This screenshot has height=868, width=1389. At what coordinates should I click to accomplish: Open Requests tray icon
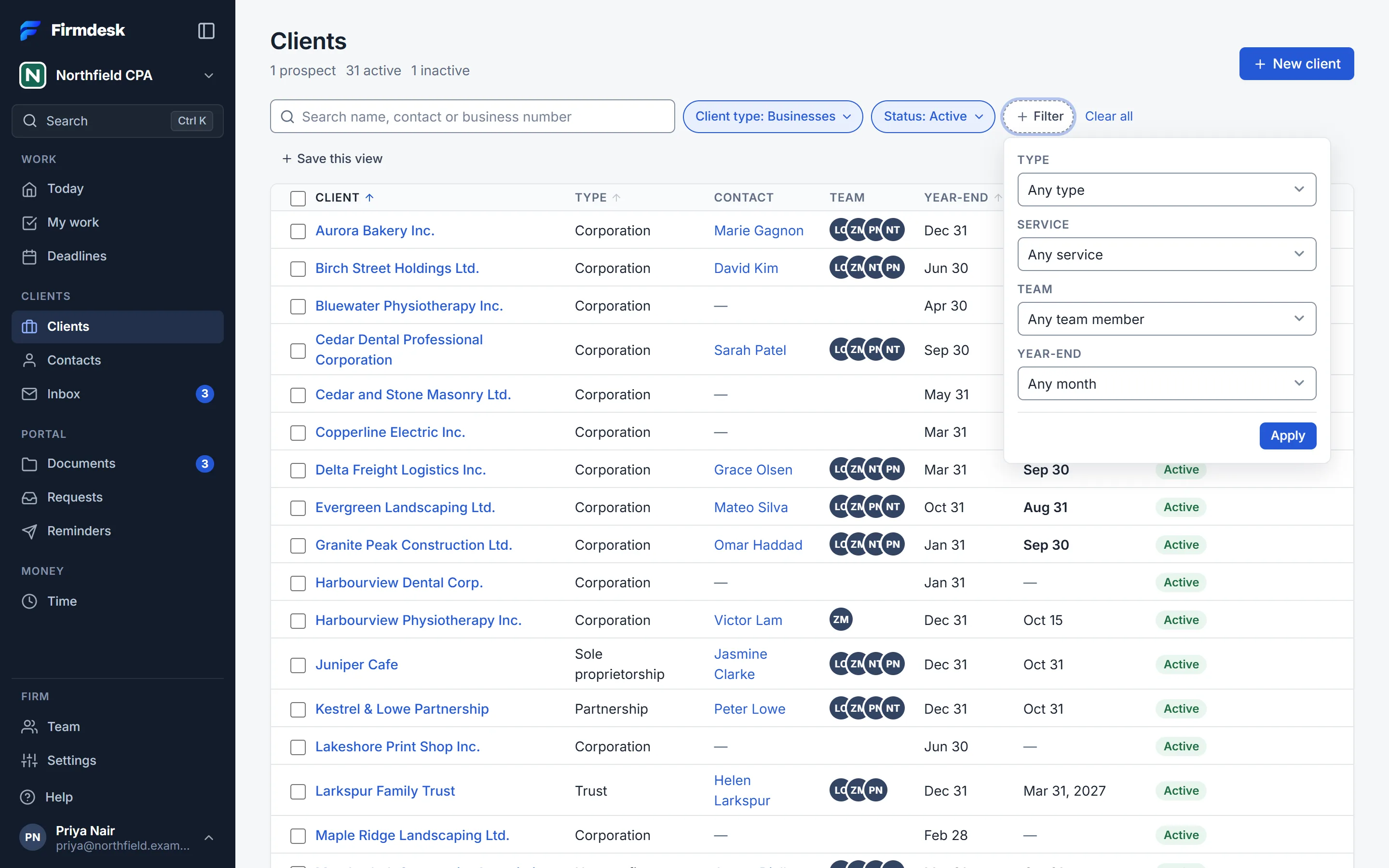[x=29, y=498]
